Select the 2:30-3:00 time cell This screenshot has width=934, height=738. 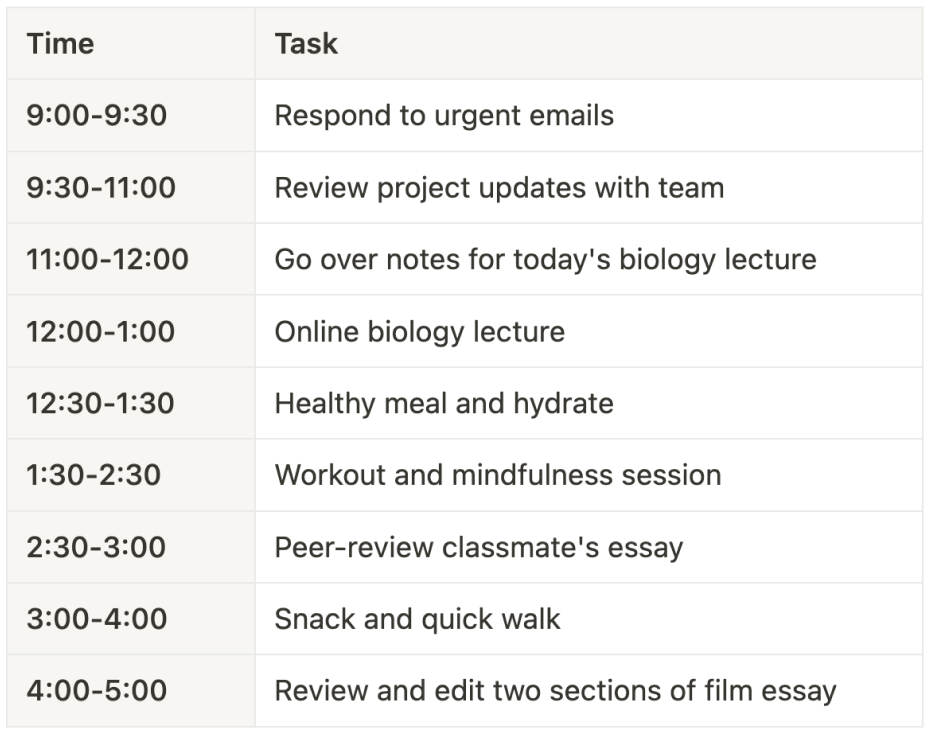pos(96,547)
